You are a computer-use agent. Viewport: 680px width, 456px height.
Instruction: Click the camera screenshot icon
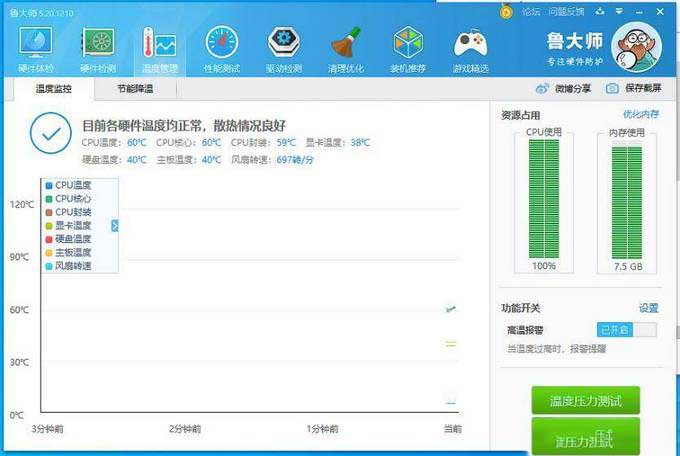[x=612, y=89]
